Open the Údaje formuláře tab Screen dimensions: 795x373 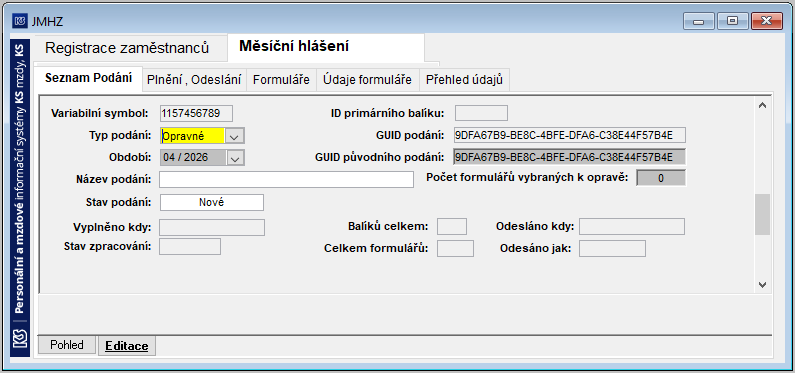click(x=368, y=80)
